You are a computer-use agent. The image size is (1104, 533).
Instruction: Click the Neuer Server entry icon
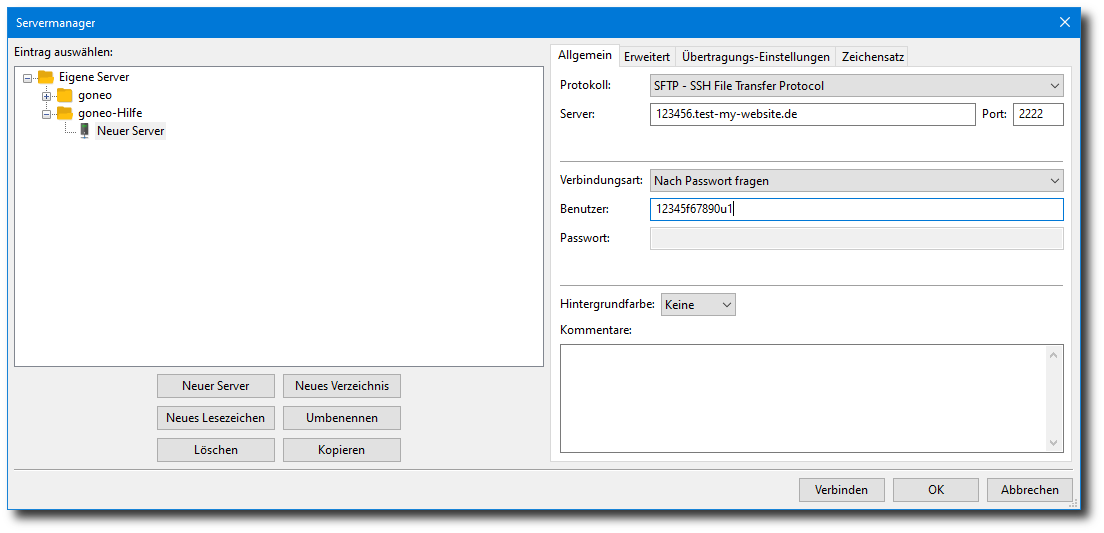[x=85, y=131]
